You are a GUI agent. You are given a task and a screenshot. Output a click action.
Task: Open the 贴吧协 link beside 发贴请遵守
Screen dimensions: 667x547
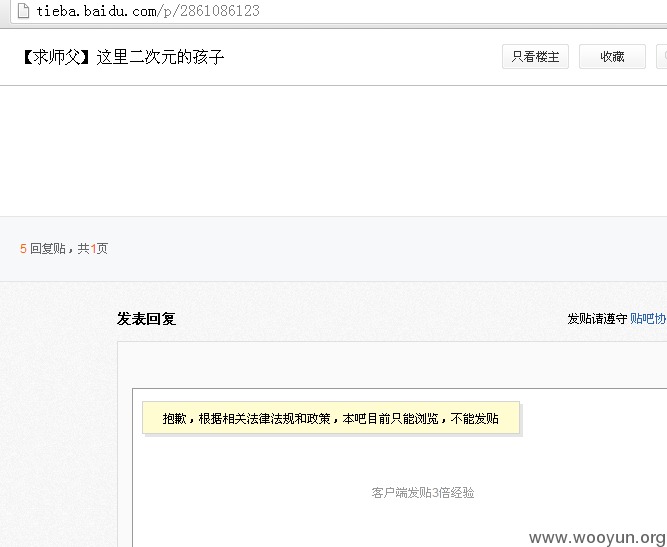pyautogui.click(x=648, y=319)
